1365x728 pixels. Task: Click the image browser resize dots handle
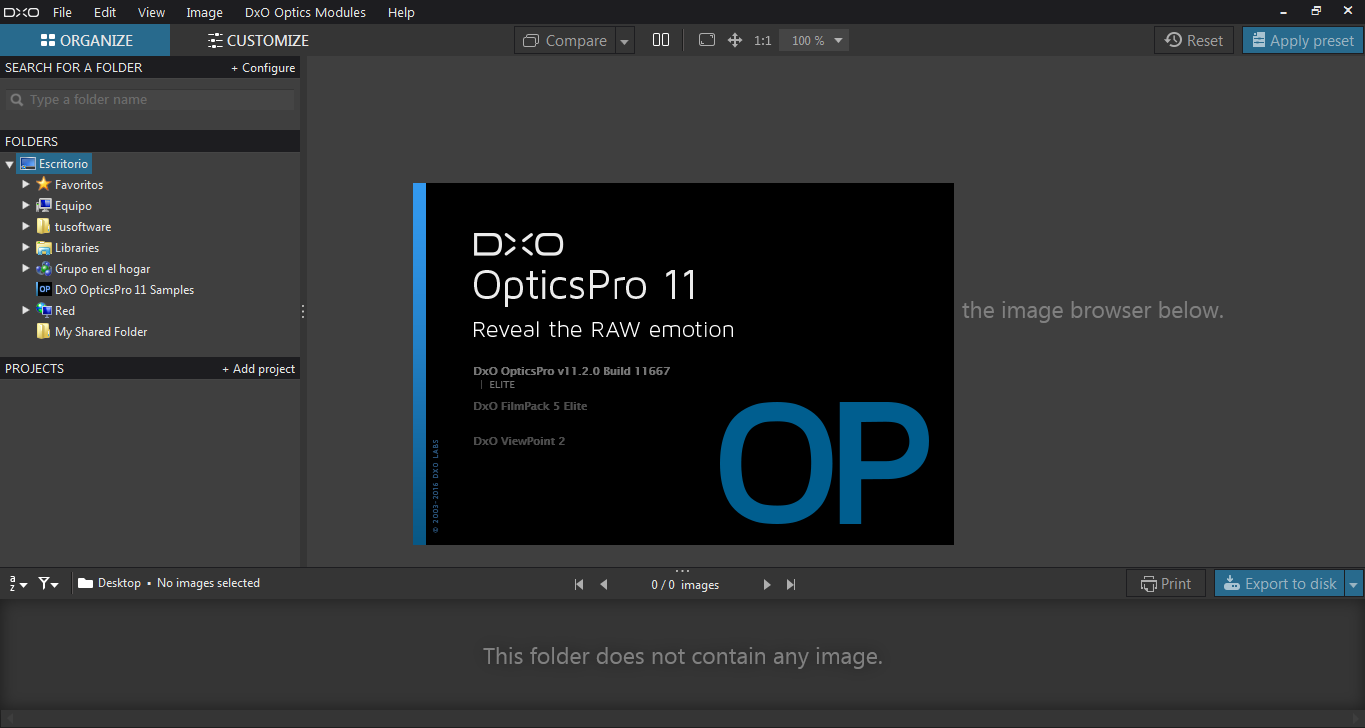tap(682, 571)
